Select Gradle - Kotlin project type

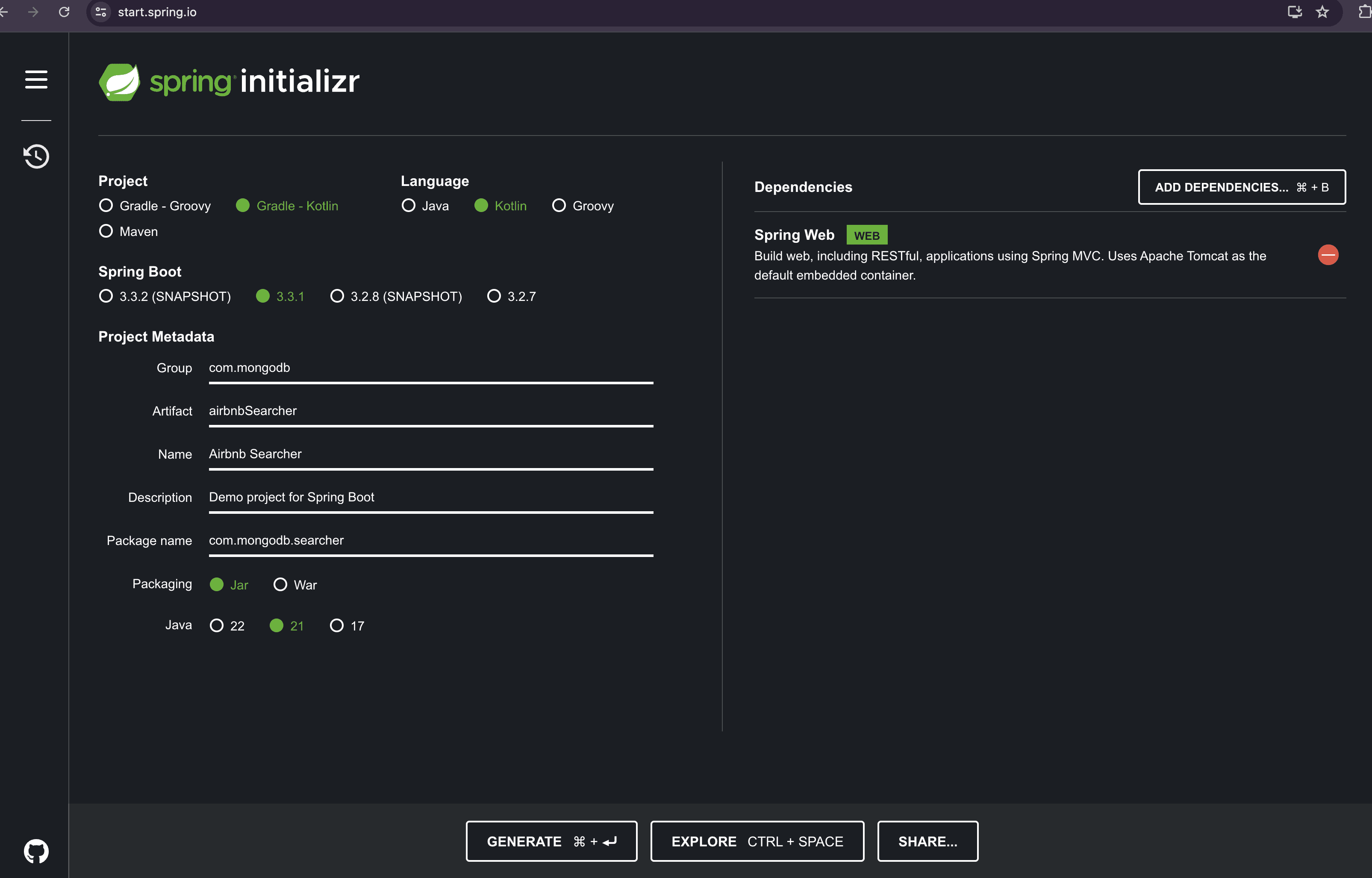[287, 206]
